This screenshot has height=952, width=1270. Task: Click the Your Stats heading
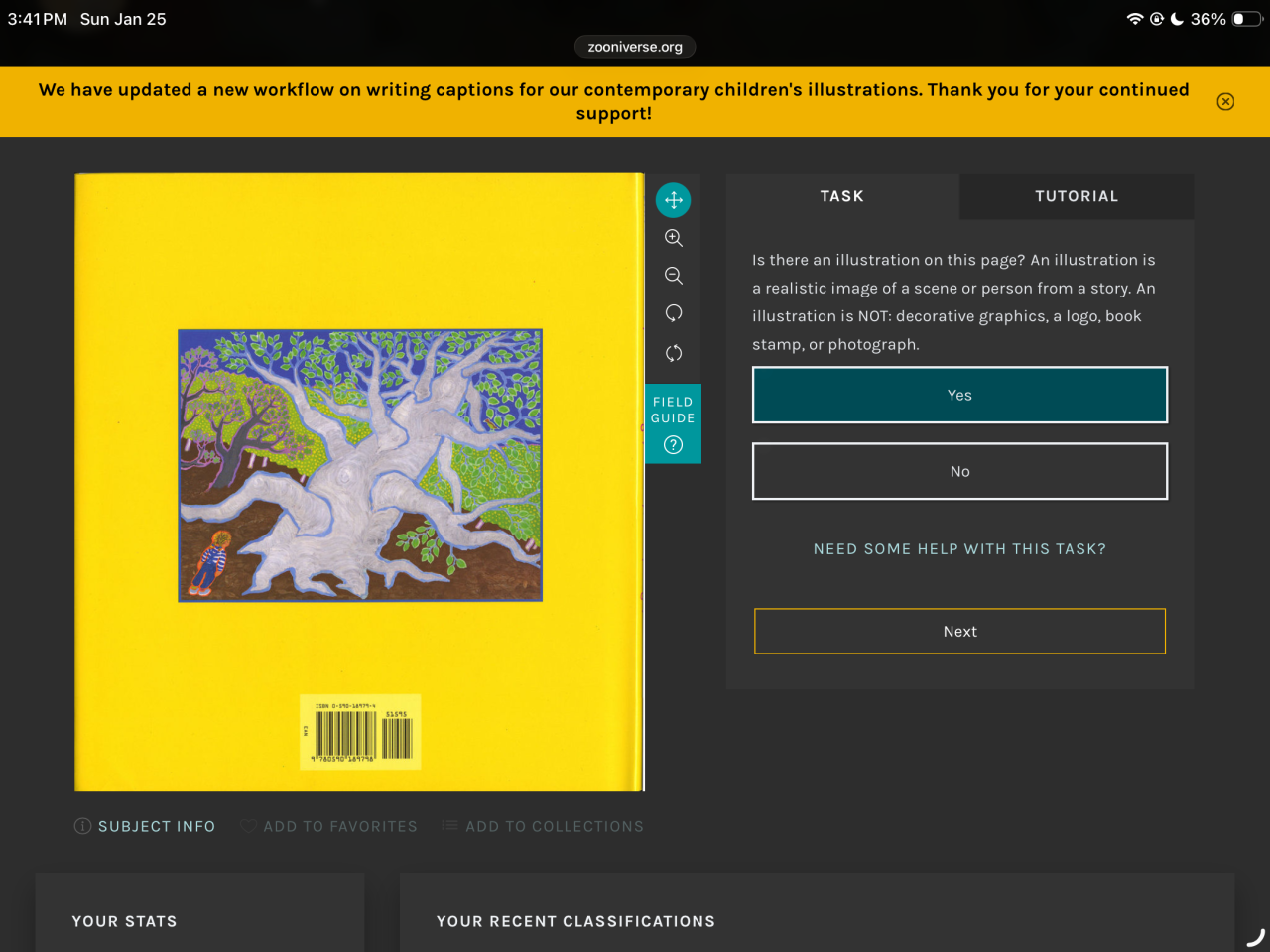tap(124, 921)
